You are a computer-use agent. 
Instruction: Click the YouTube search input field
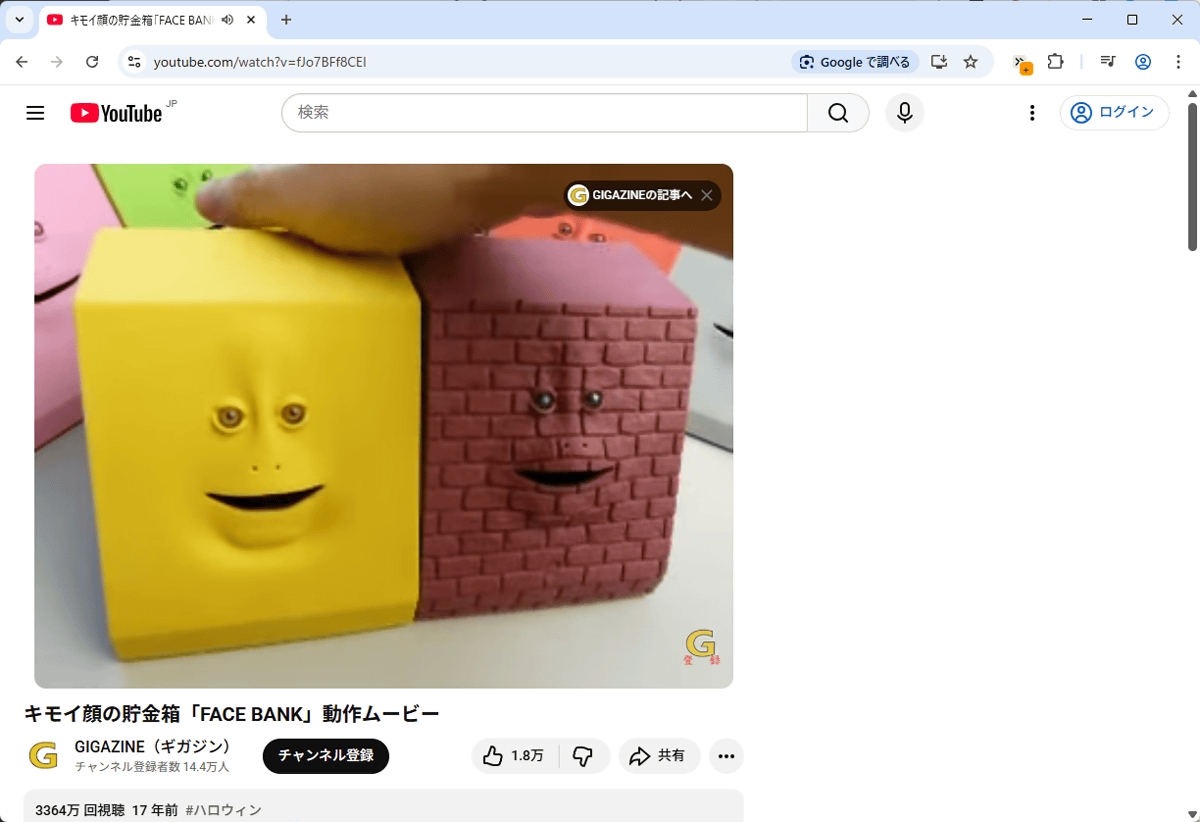tap(544, 113)
